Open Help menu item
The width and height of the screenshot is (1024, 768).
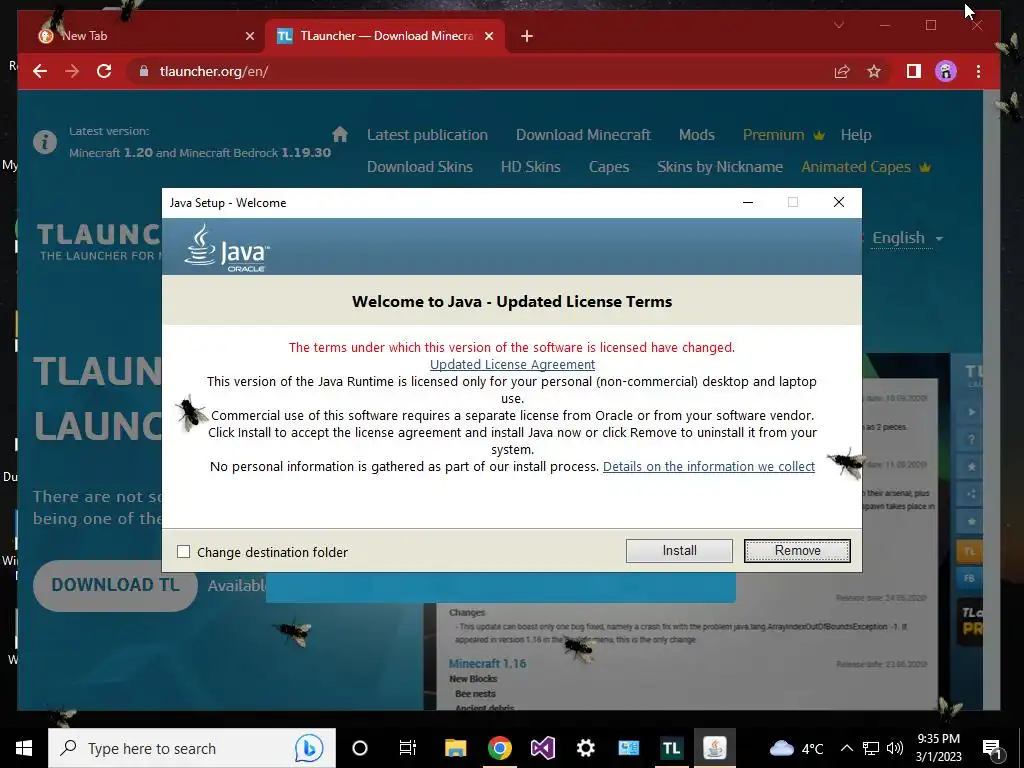click(x=856, y=135)
